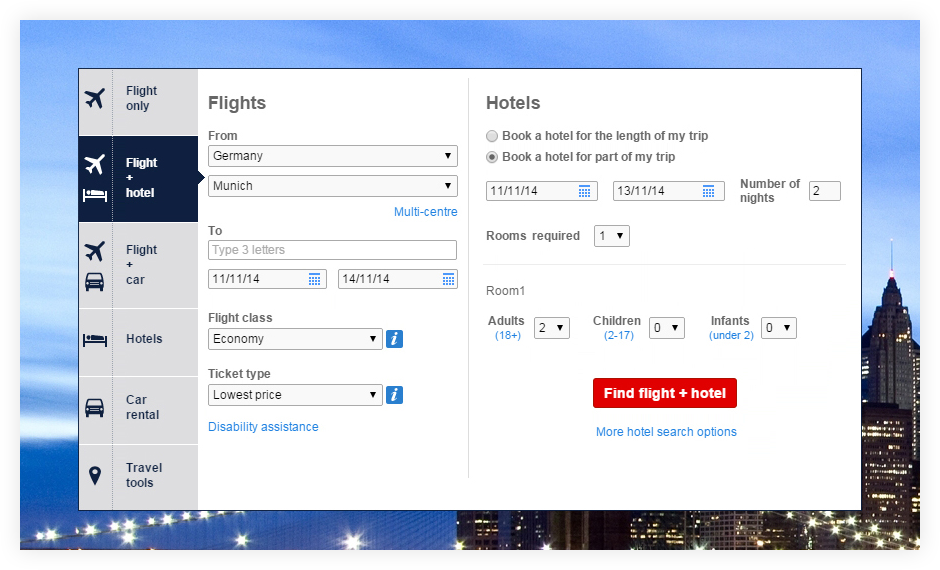Open calendar for hotel check-out date 13/11/14
The image size is (940, 570).
click(709, 191)
